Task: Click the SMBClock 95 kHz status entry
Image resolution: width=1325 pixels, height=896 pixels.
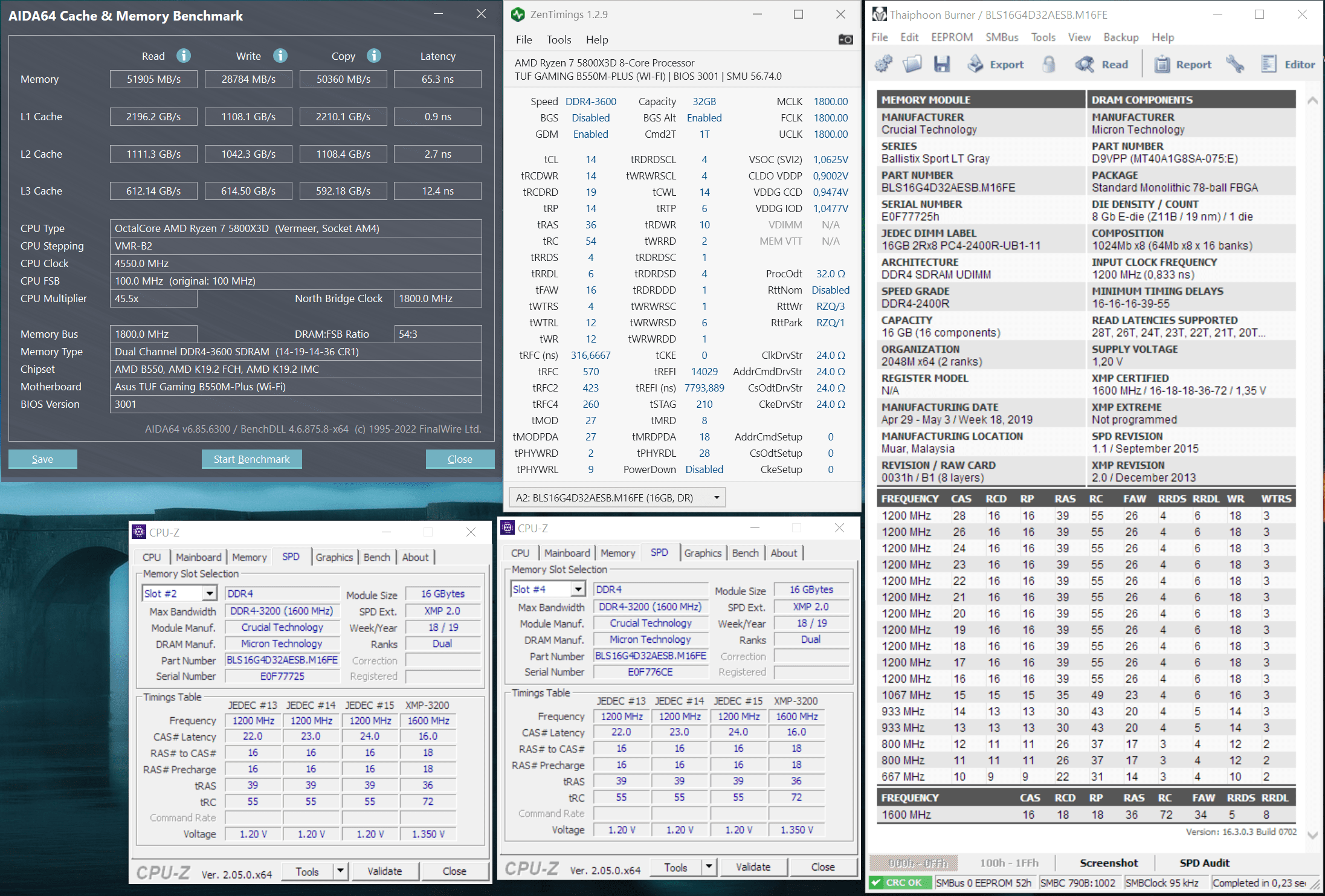Action: (x=1162, y=883)
